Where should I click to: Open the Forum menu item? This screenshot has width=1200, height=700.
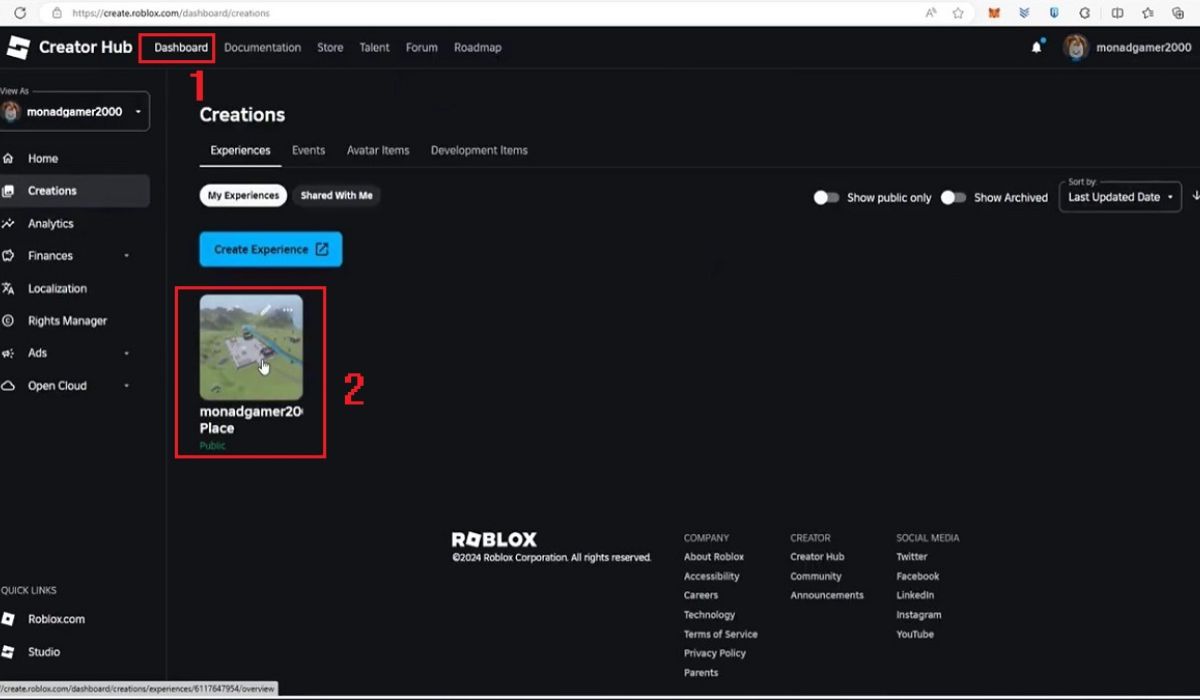tap(422, 48)
